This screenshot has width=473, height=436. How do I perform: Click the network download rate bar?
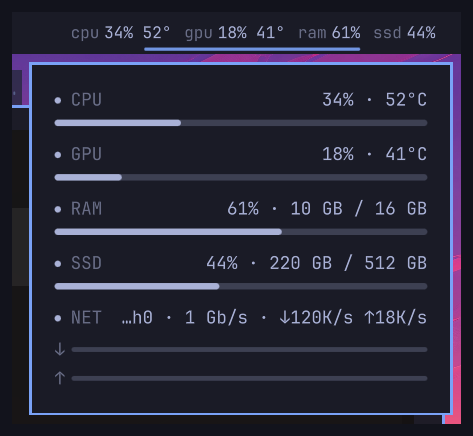pos(249,349)
